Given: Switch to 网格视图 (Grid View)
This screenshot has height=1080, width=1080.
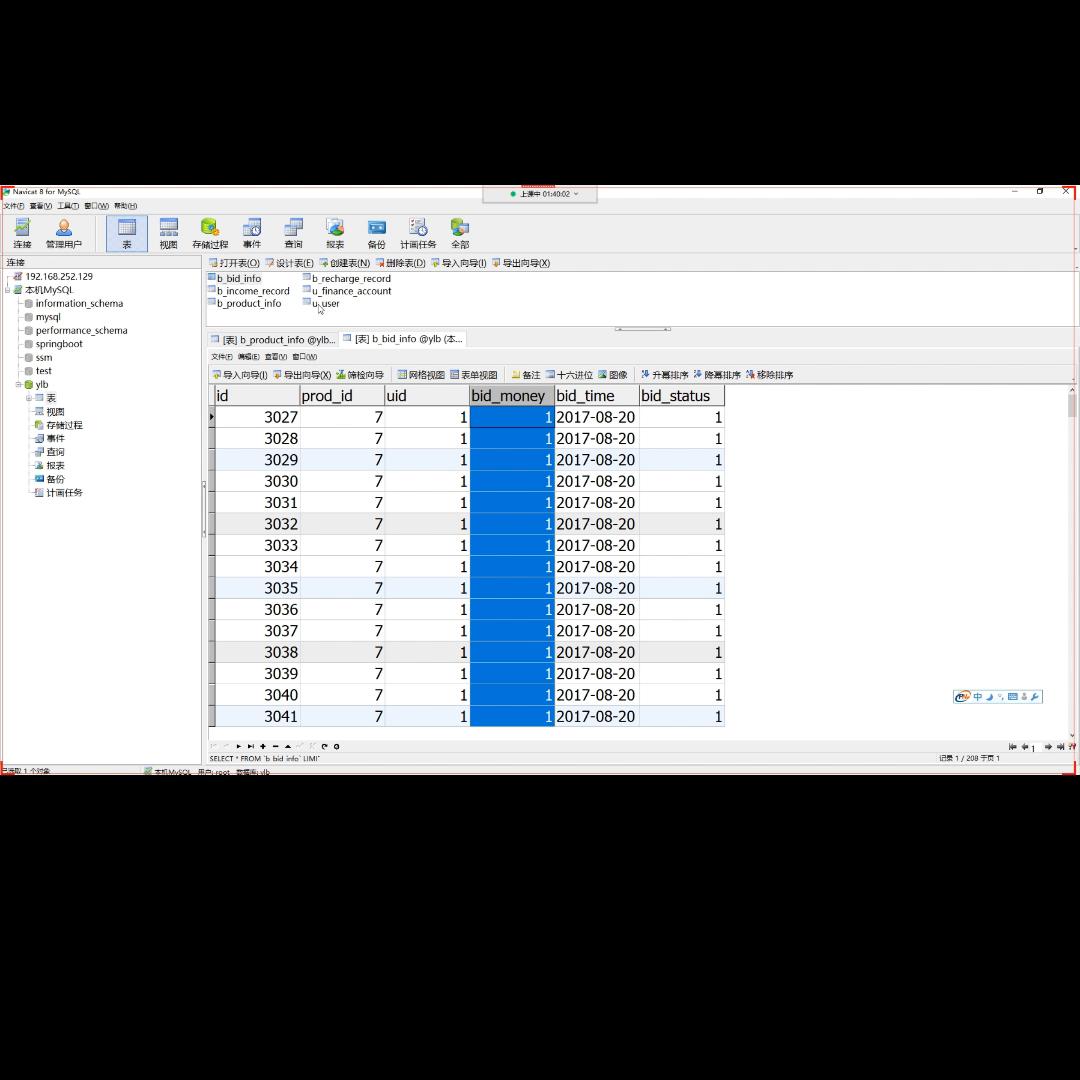Looking at the screenshot, I should click(x=421, y=375).
